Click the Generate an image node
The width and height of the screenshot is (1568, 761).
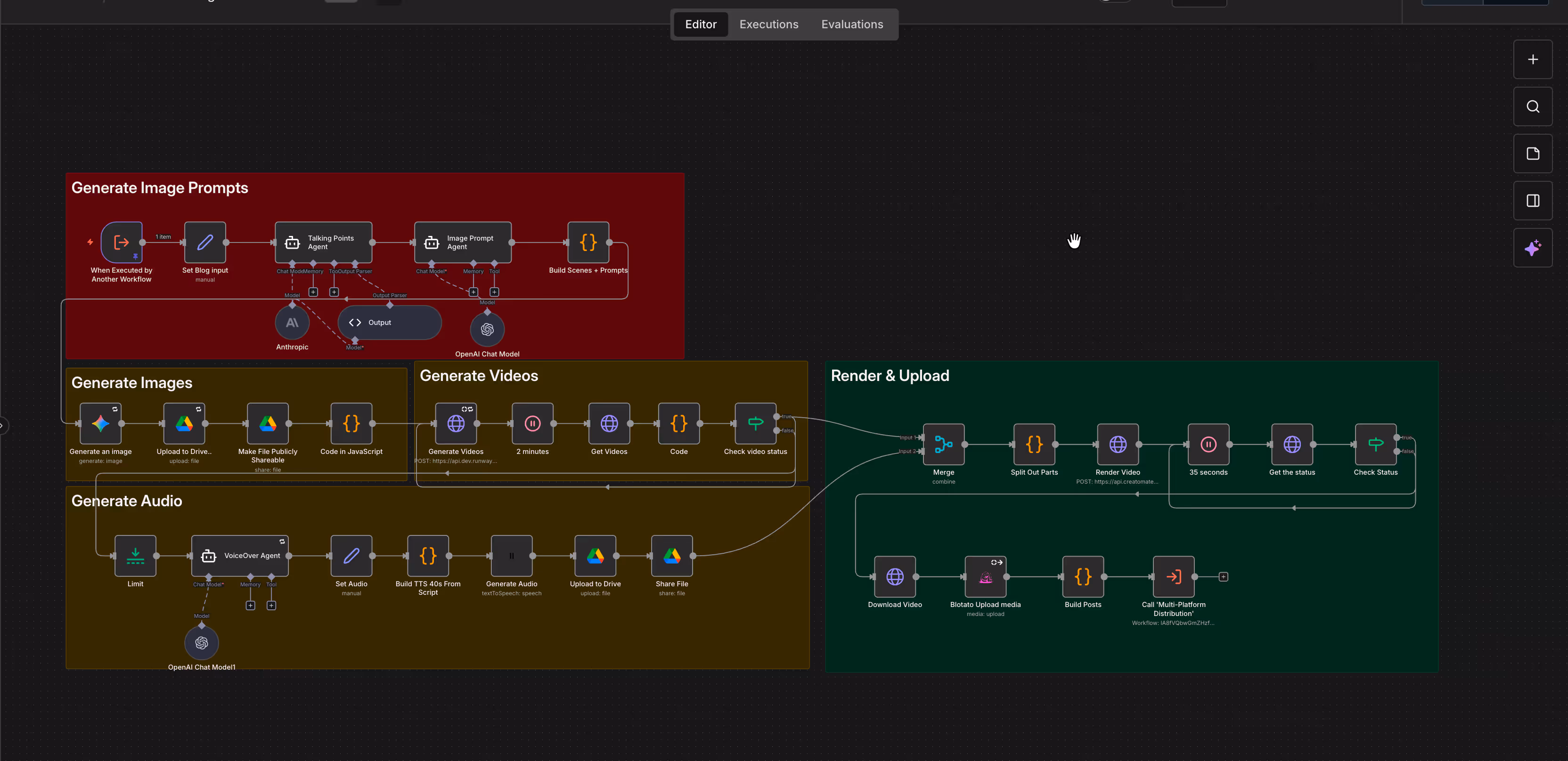tap(100, 424)
